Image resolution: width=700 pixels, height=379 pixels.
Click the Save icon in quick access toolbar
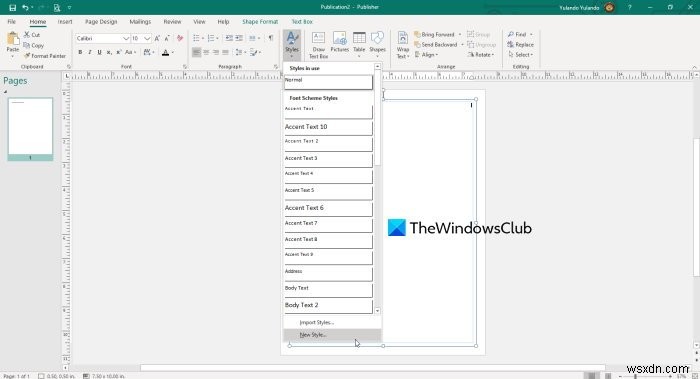coord(12,8)
